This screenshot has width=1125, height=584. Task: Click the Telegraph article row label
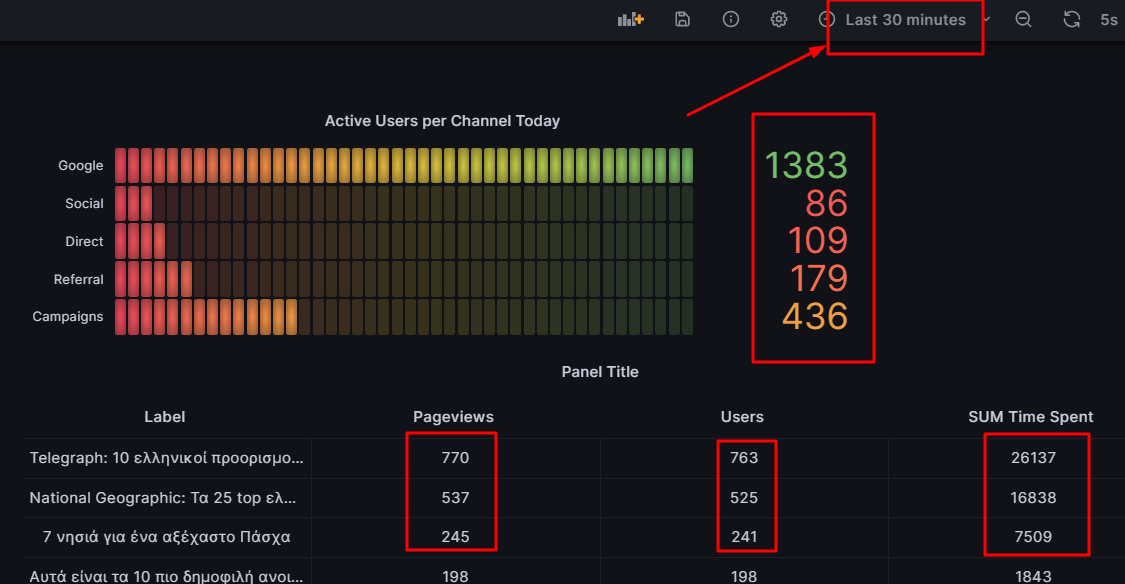(x=165, y=458)
